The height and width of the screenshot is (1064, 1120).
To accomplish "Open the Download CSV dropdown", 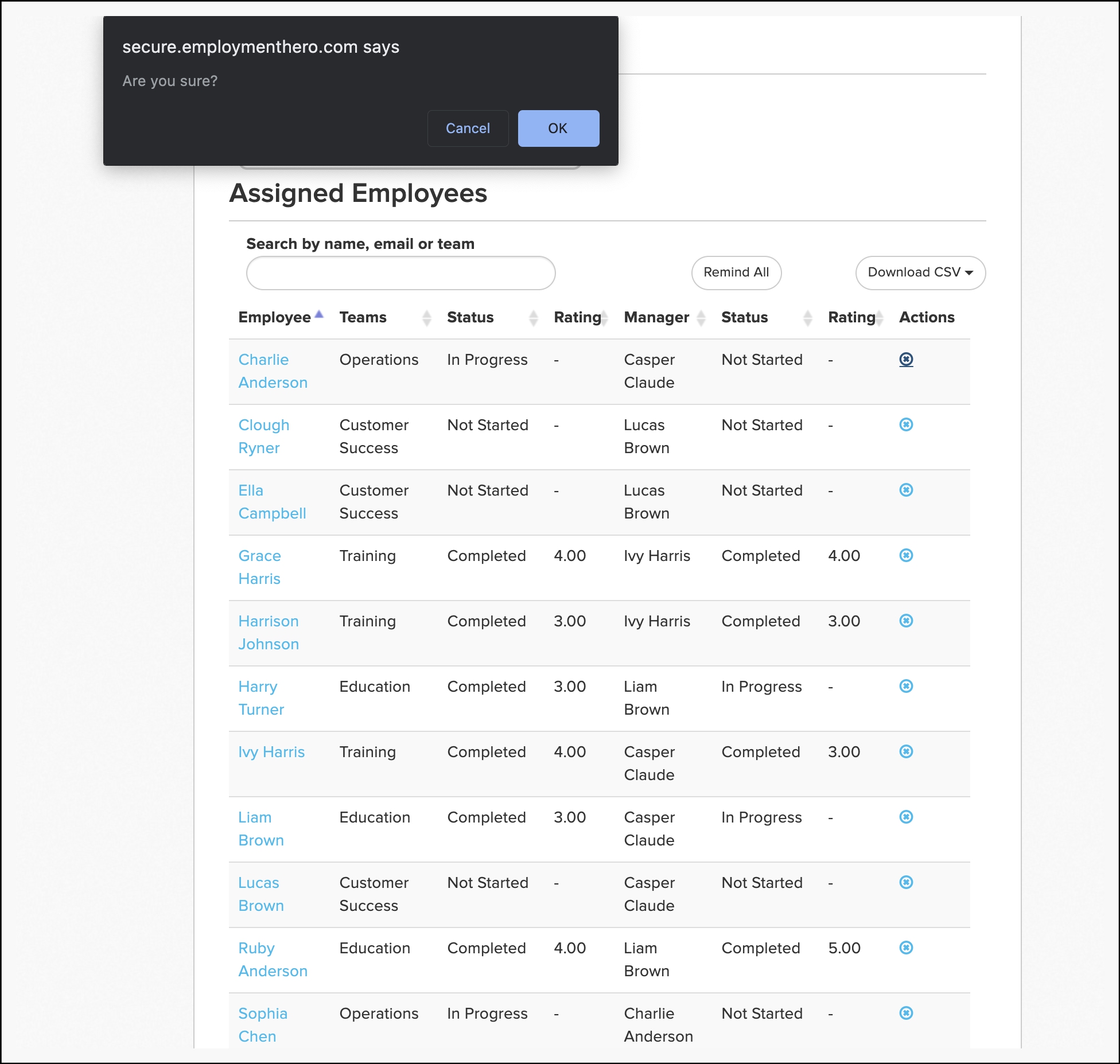I will (920, 272).
